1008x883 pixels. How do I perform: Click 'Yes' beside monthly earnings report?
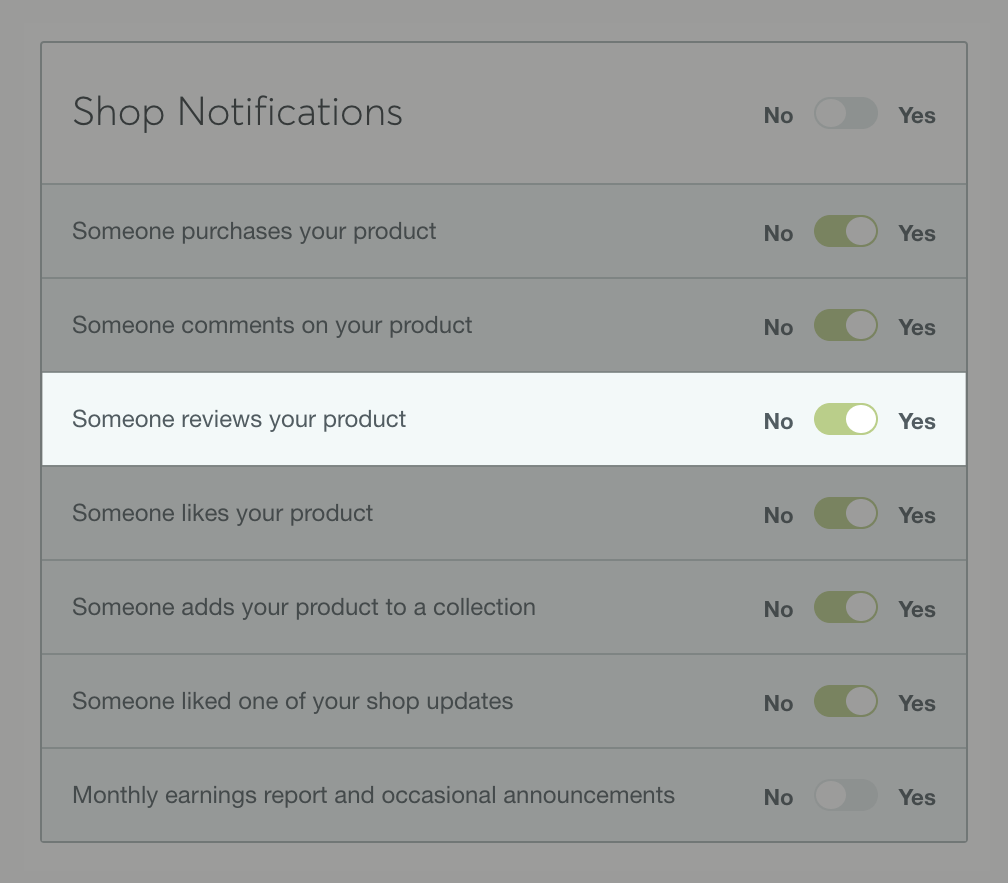[916, 797]
